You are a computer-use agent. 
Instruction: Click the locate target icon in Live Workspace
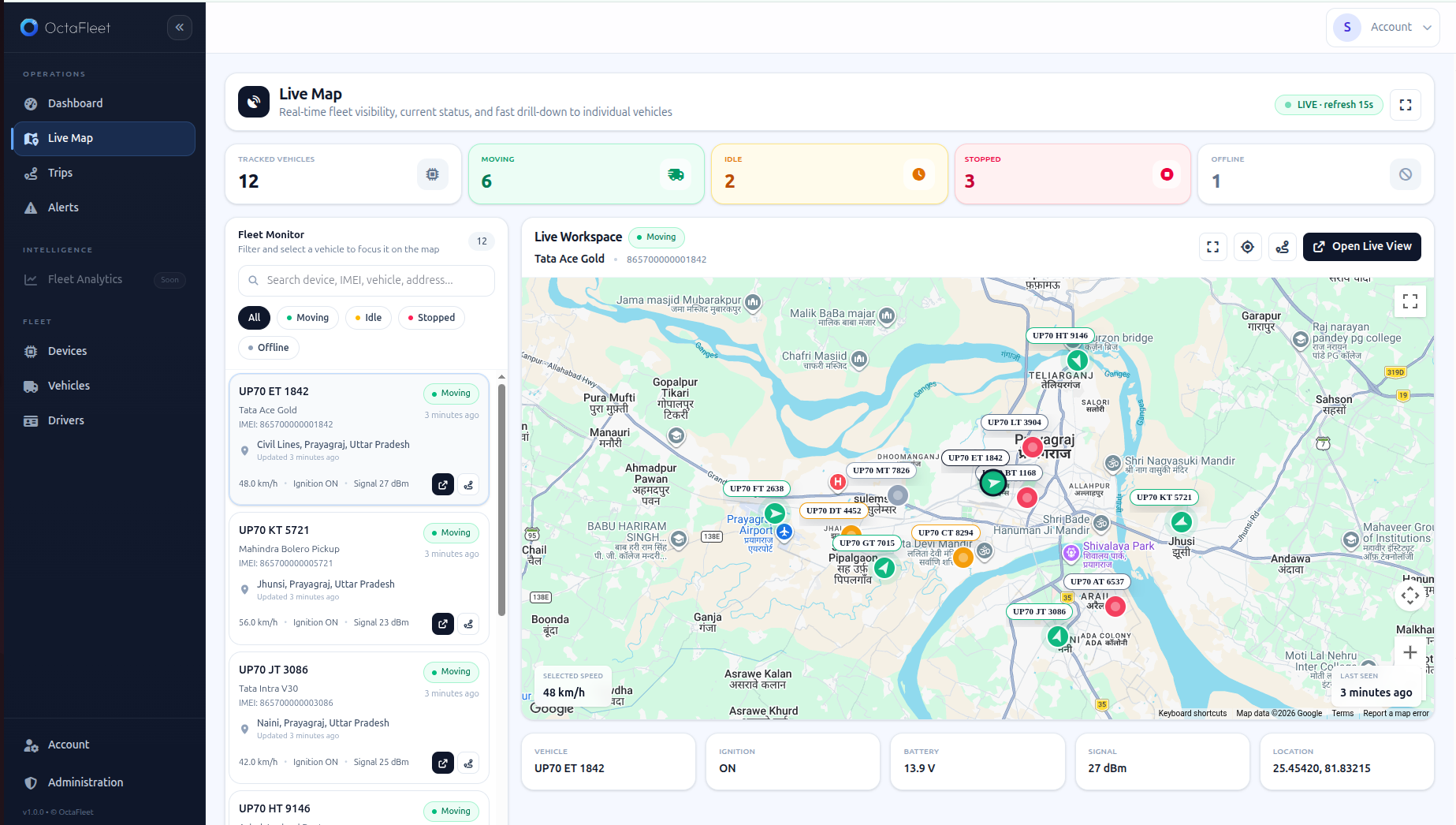[x=1248, y=247]
